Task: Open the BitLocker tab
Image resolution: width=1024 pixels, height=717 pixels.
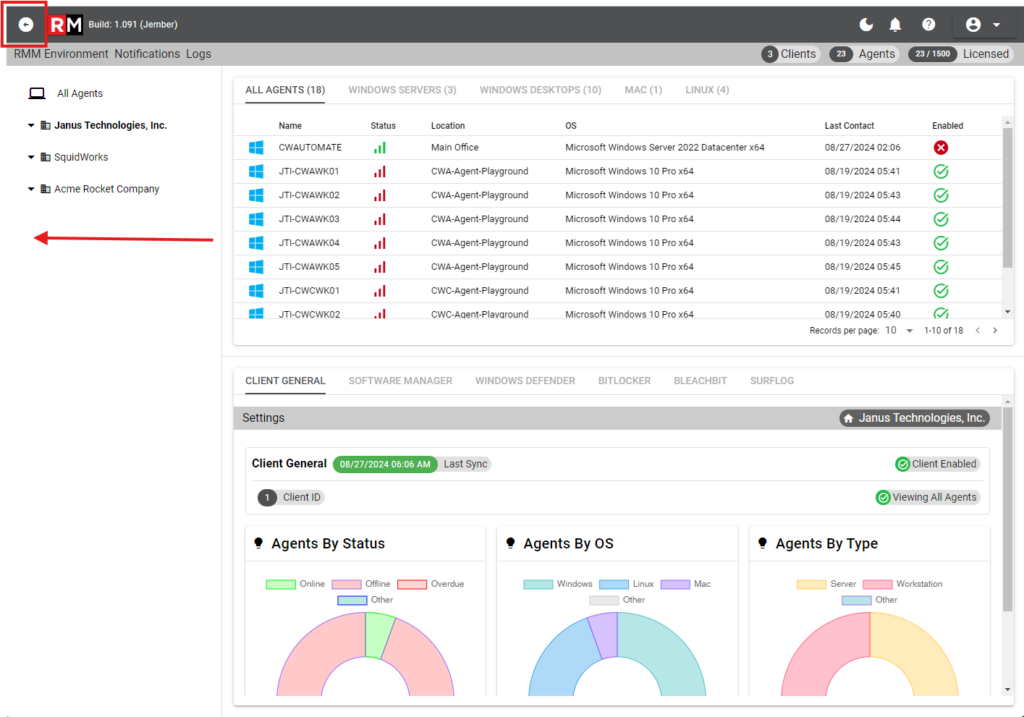Action: [624, 381]
